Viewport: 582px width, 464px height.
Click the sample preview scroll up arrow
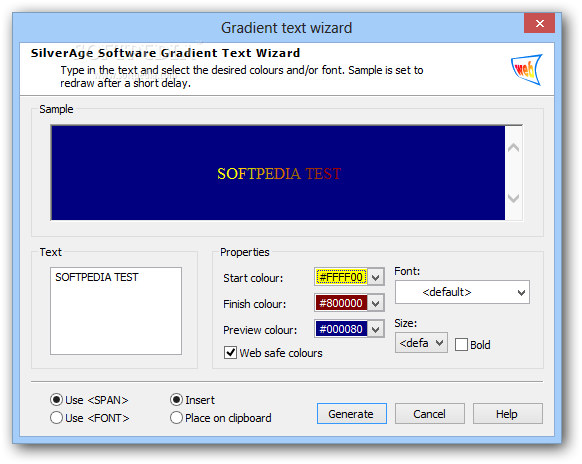point(513,148)
